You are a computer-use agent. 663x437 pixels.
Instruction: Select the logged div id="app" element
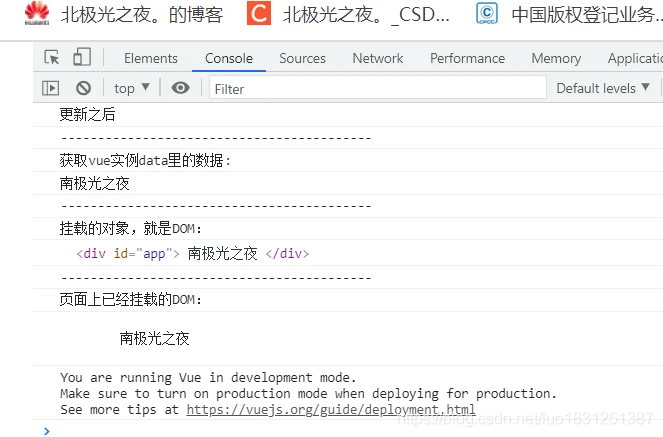pos(193,253)
